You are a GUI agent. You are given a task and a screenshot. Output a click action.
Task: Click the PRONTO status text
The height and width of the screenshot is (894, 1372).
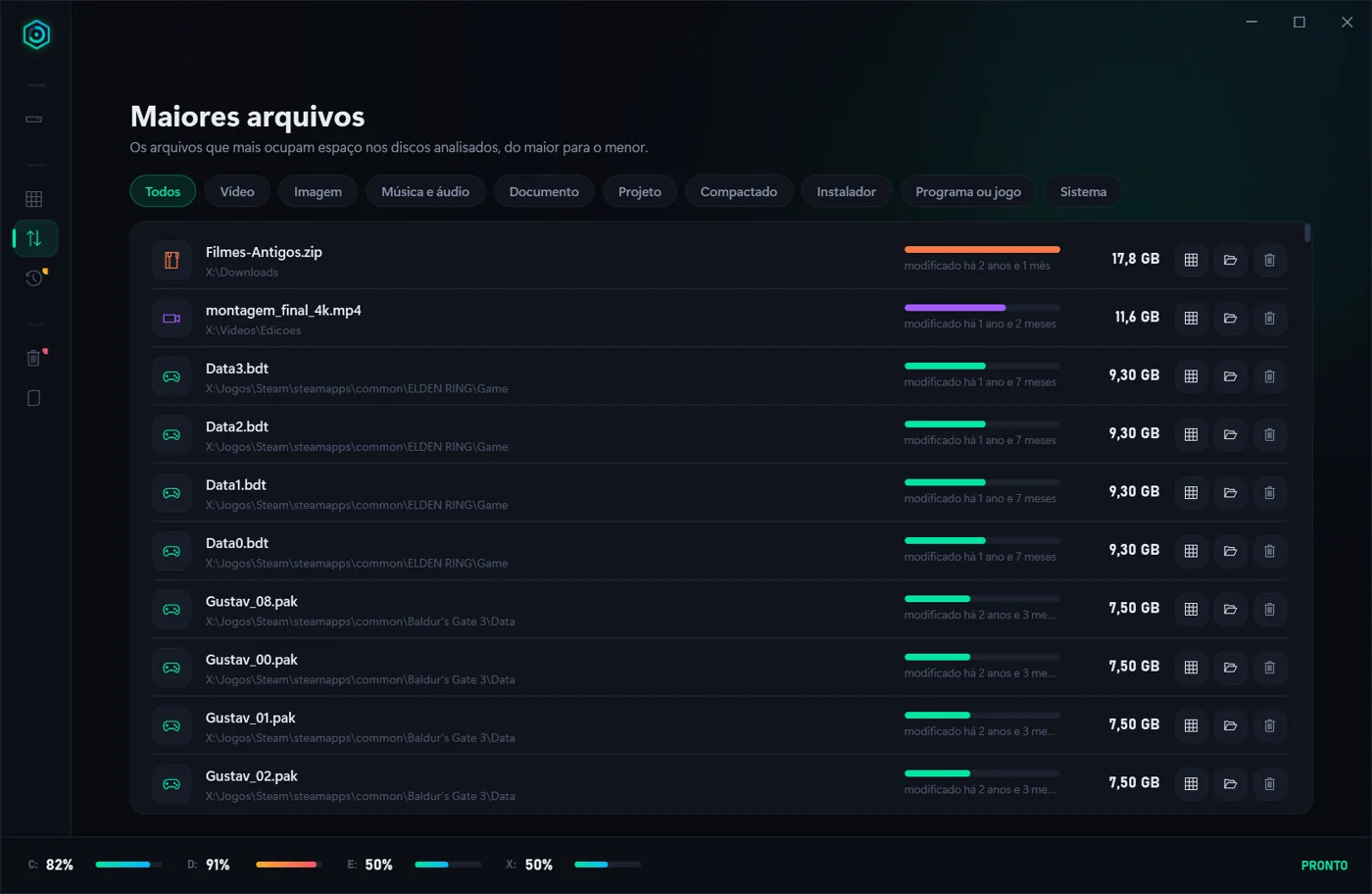[1324, 866]
